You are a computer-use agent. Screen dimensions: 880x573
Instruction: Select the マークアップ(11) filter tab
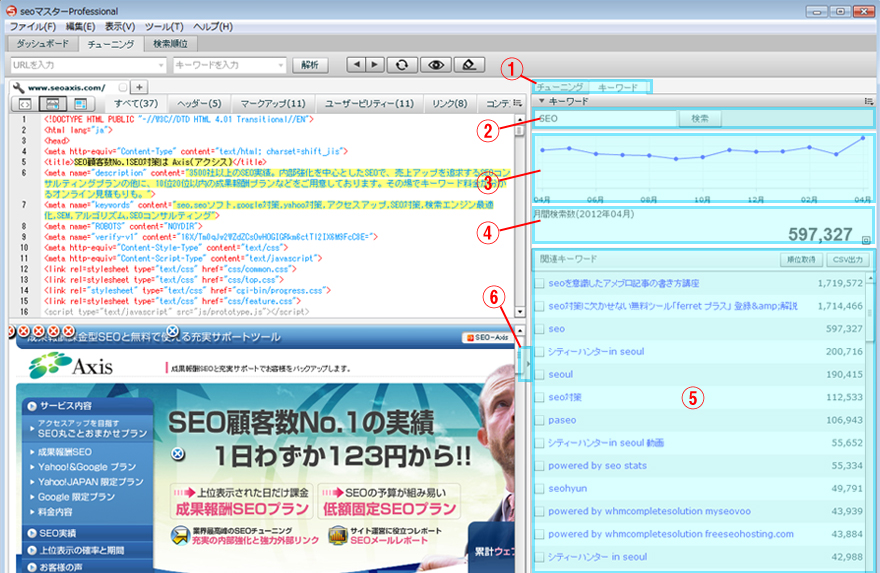click(273, 104)
